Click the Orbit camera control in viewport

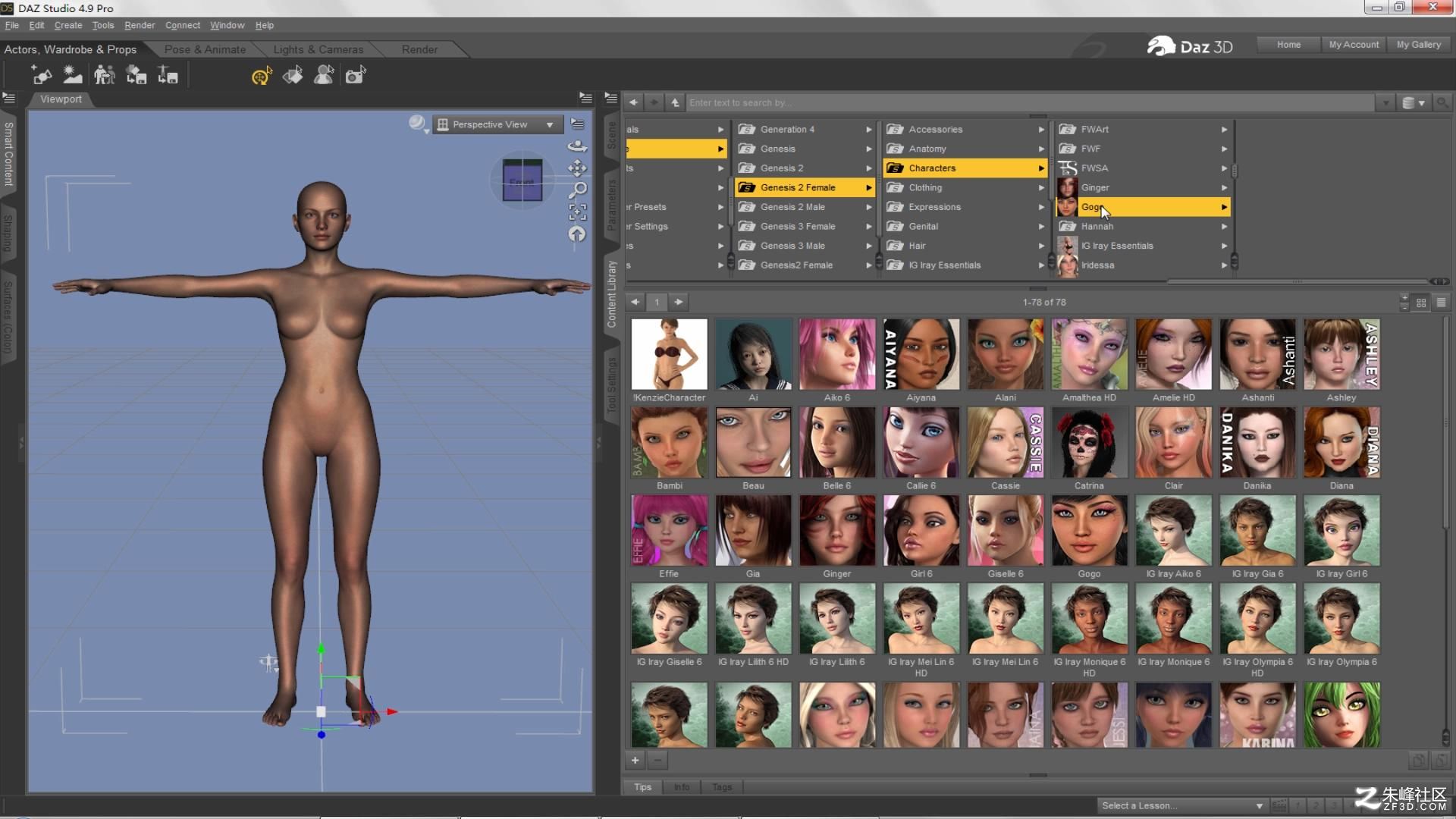click(x=577, y=146)
